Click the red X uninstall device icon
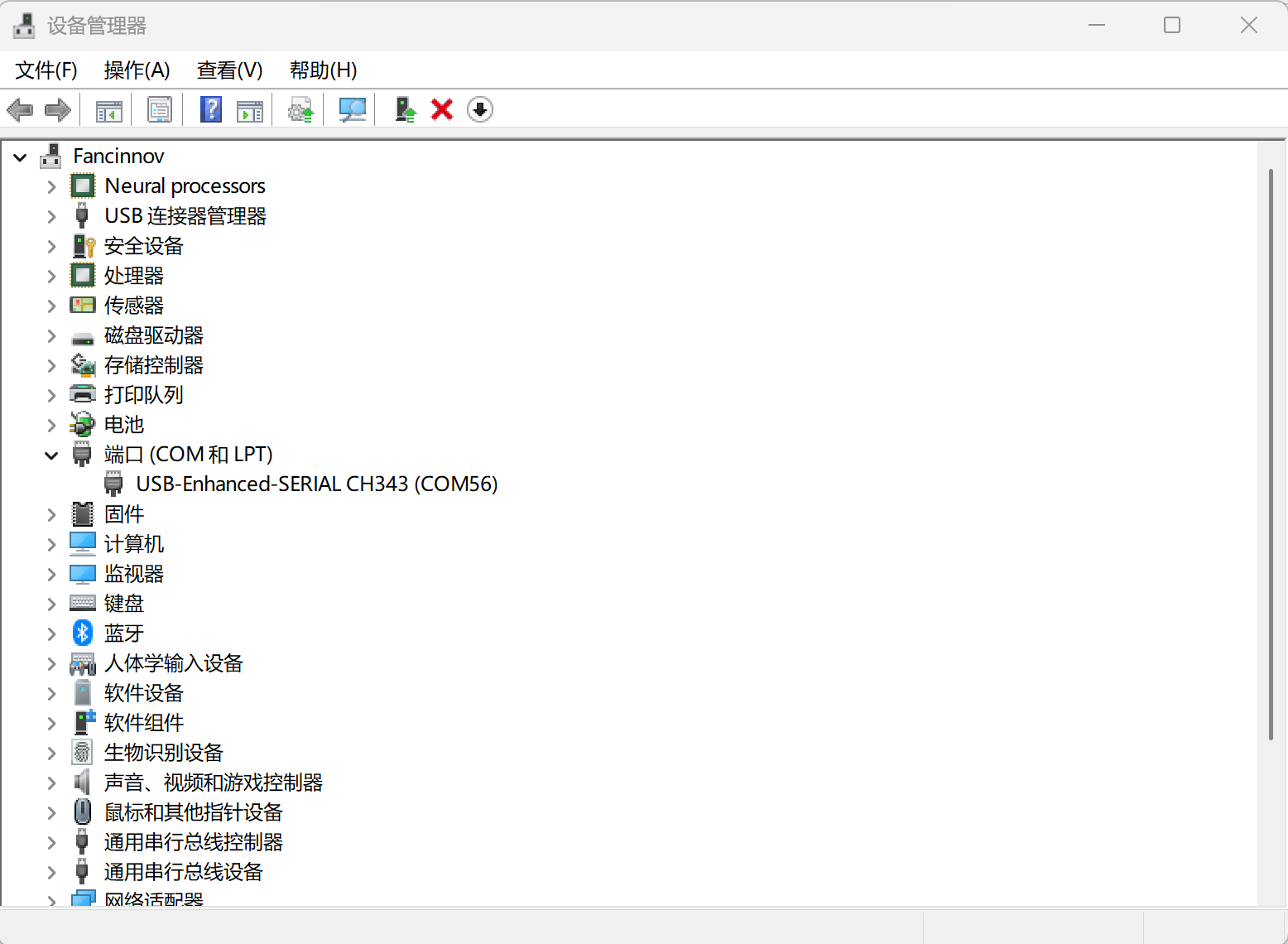Viewport: 1288px width, 944px height. [x=442, y=109]
